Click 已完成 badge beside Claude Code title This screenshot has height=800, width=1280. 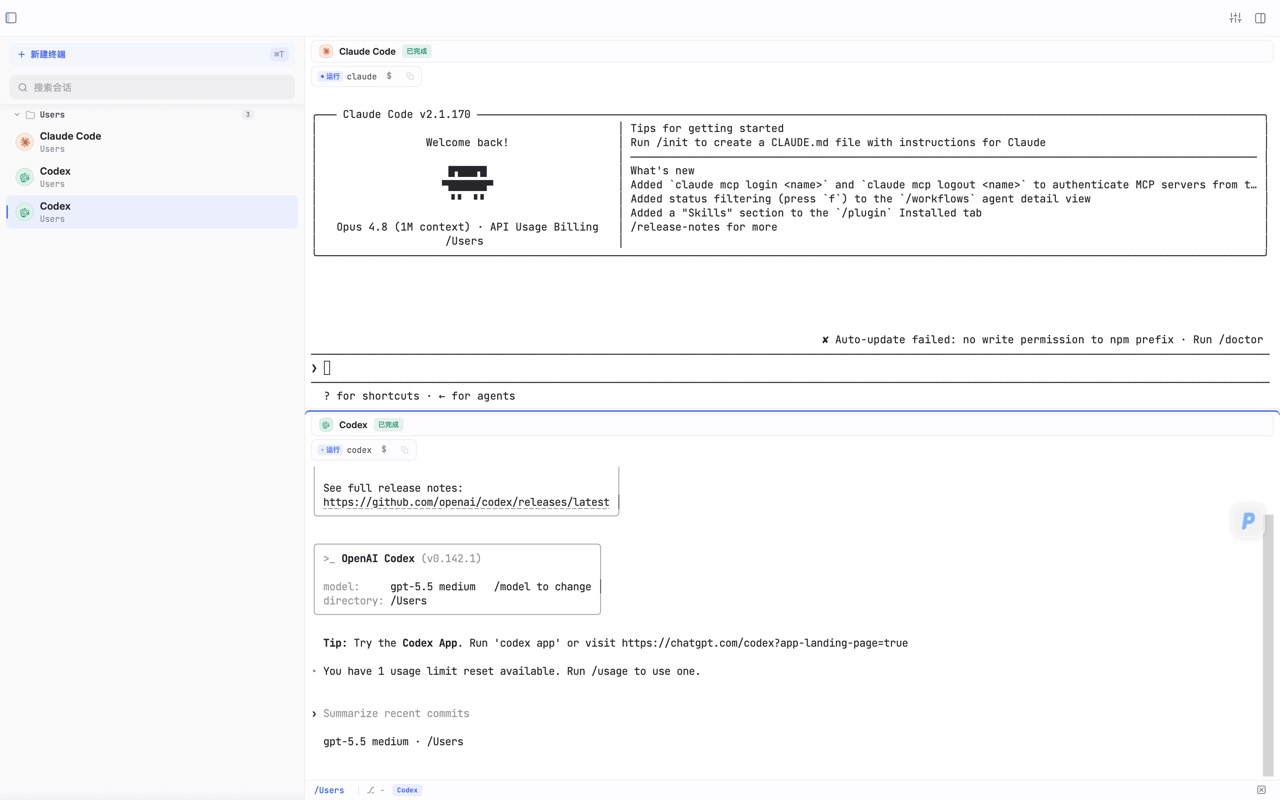(x=417, y=51)
